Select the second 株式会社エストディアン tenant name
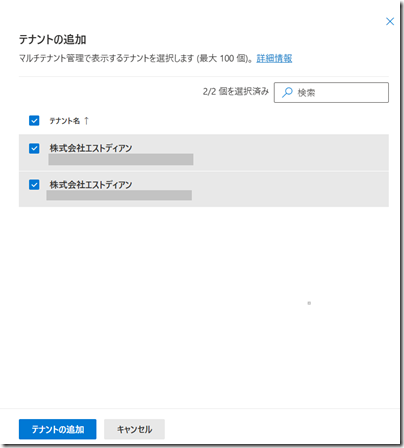The height and width of the screenshot is (448, 404). coord(91,184)
